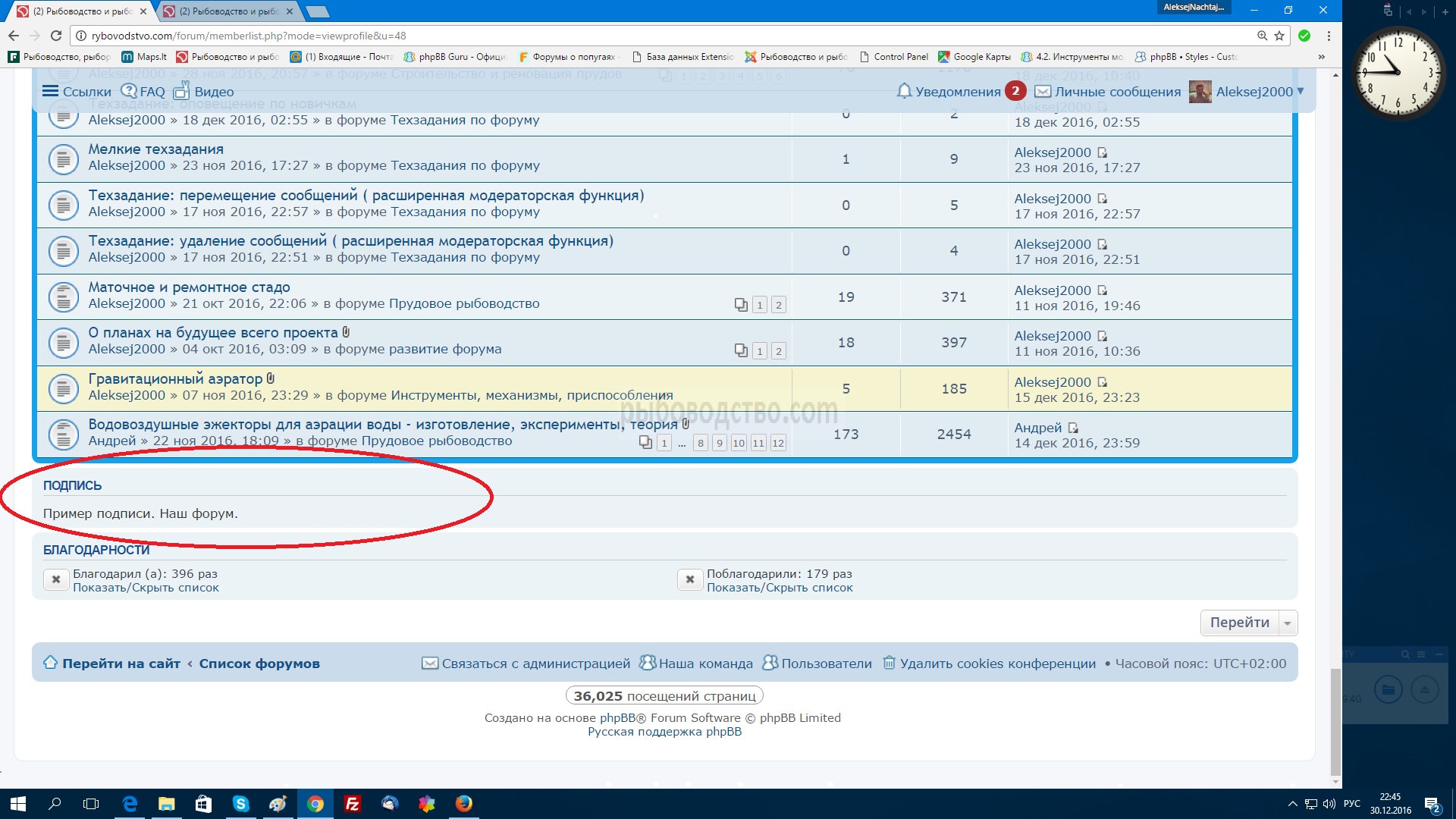The image size is (1456, 819).
Task: Open dropdown arrow beside Перейти button
Action: [1288, 623]
